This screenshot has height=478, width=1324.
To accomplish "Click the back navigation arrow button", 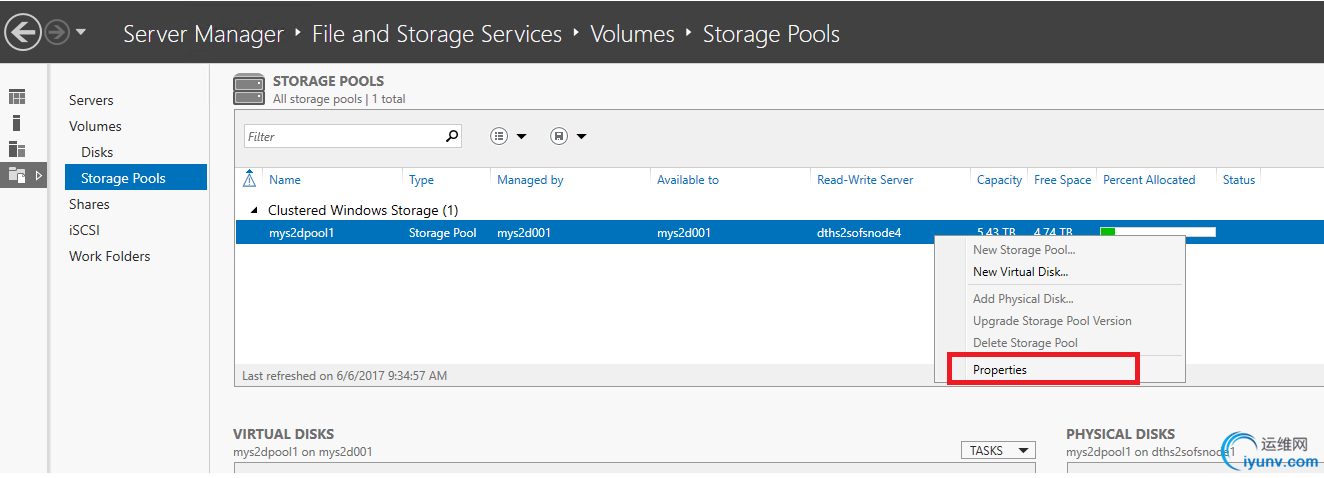I will 22,33.
